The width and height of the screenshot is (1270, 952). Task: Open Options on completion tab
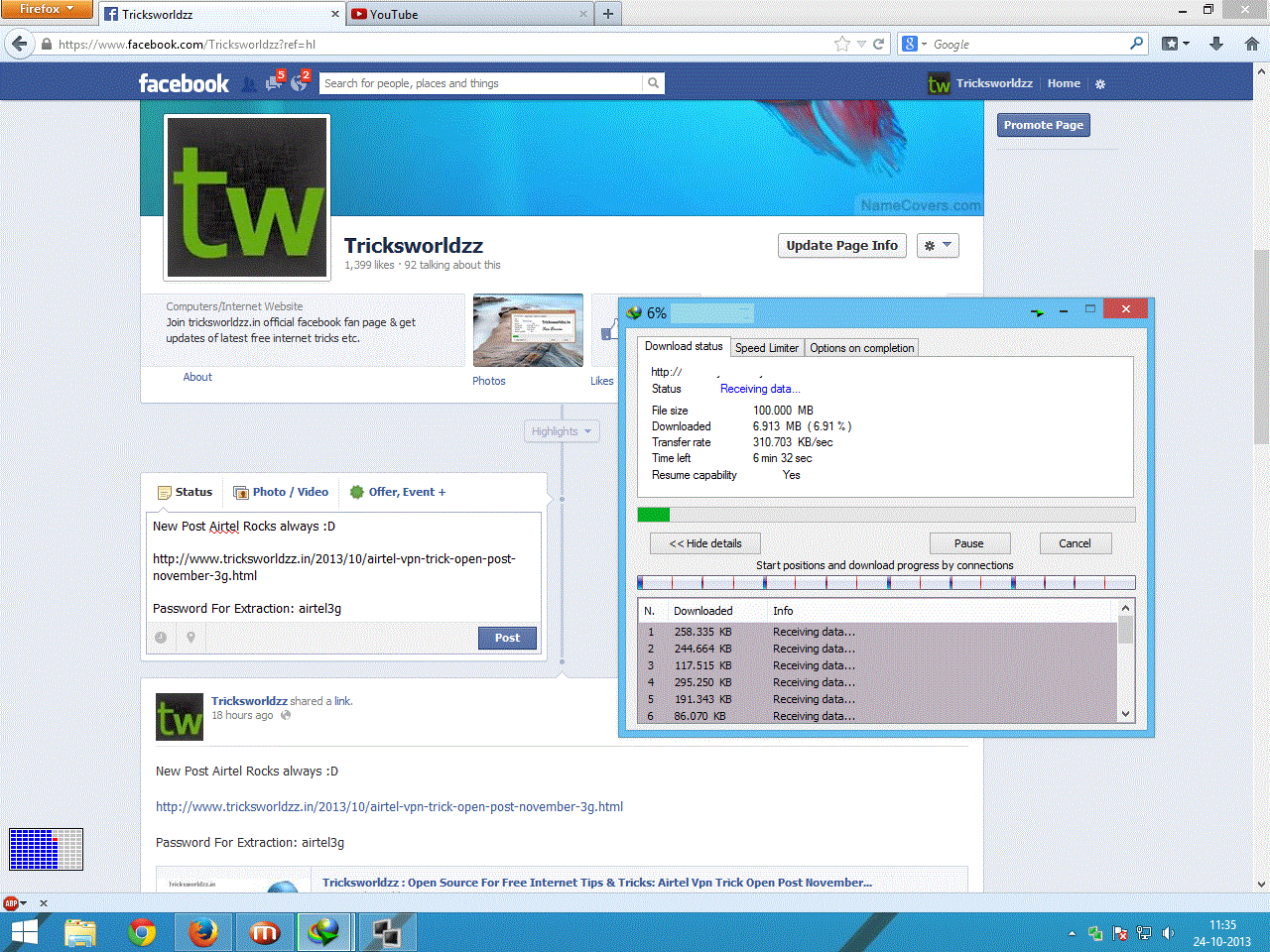(862, 348)
